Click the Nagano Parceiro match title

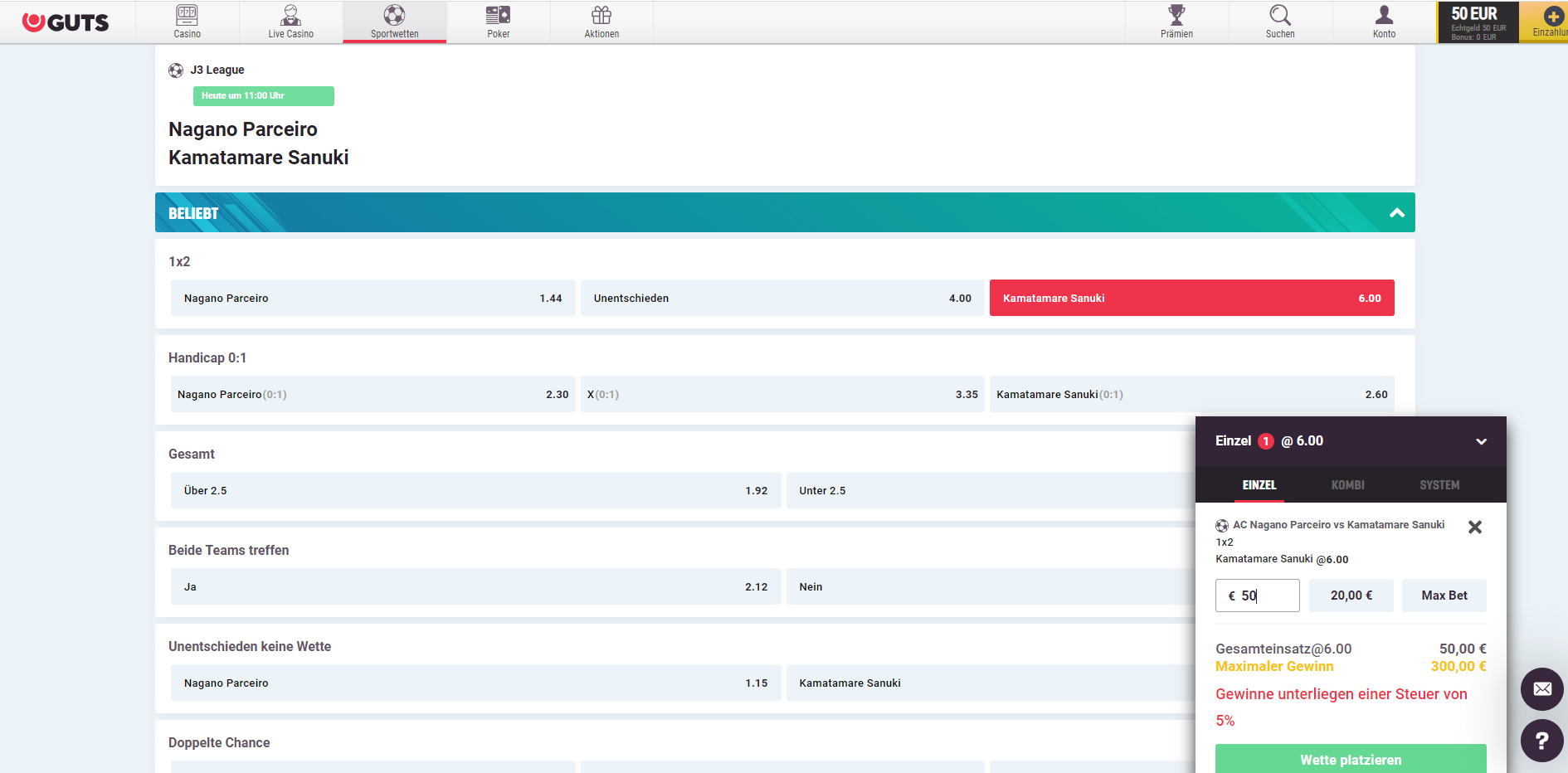point(243,129)
